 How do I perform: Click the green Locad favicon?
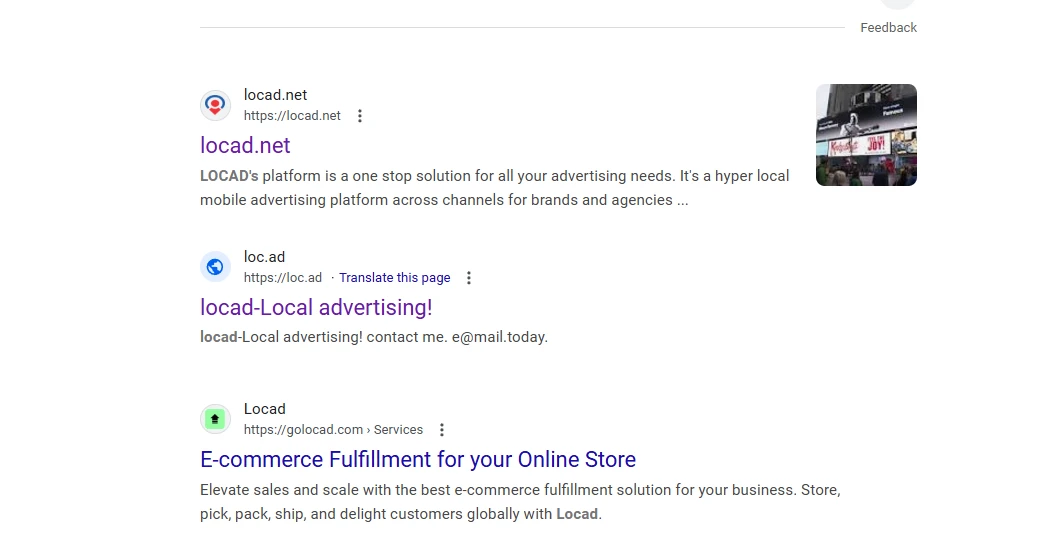click(x=215, y=419)
